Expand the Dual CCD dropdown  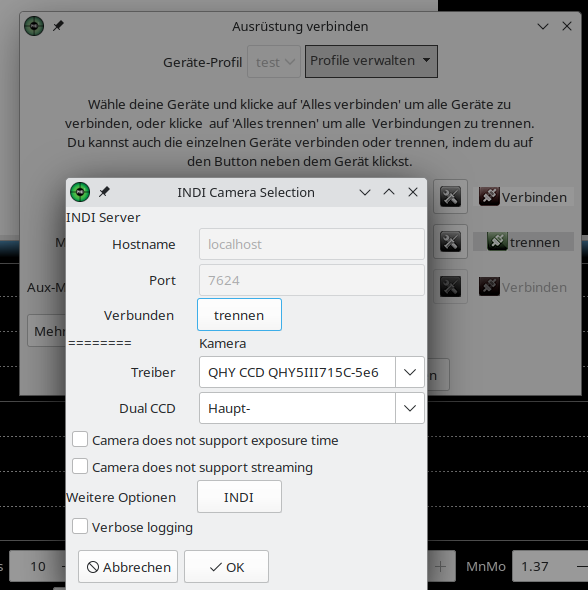click(410, 408)
